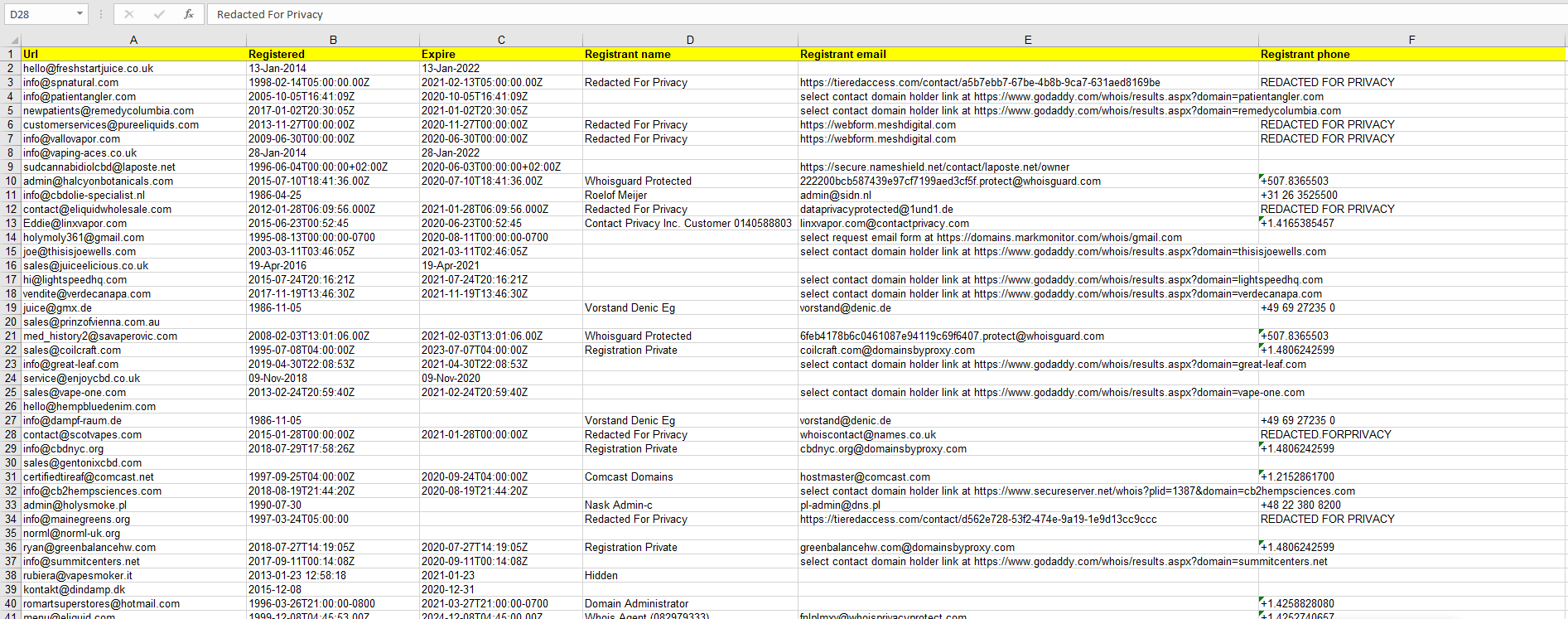The width and height of the screenshot is (1568, 619).
Task: Select cell info@vallovapor.com
Action: [x=133, y=138]
